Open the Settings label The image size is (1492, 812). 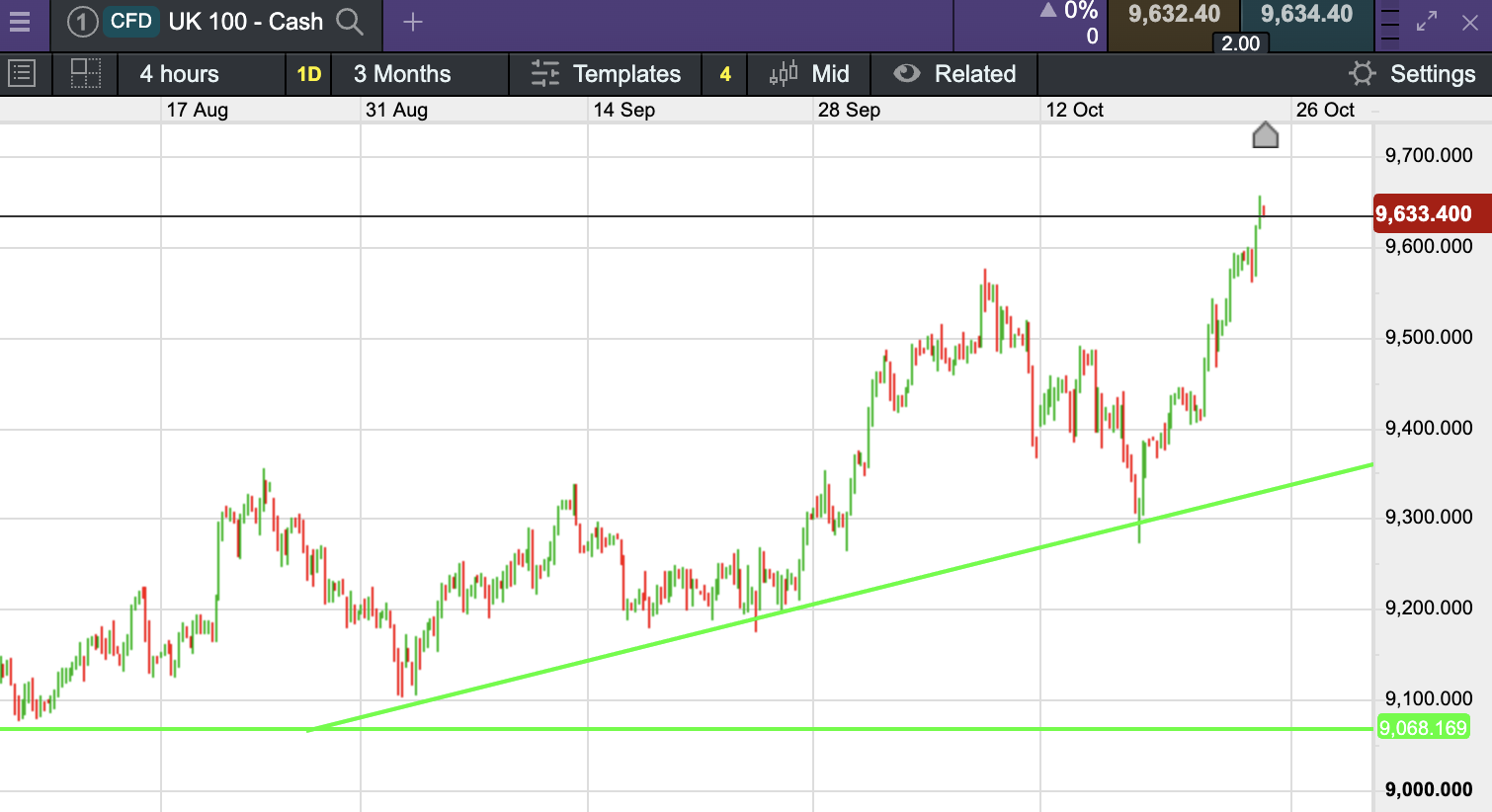[1433, 74]
